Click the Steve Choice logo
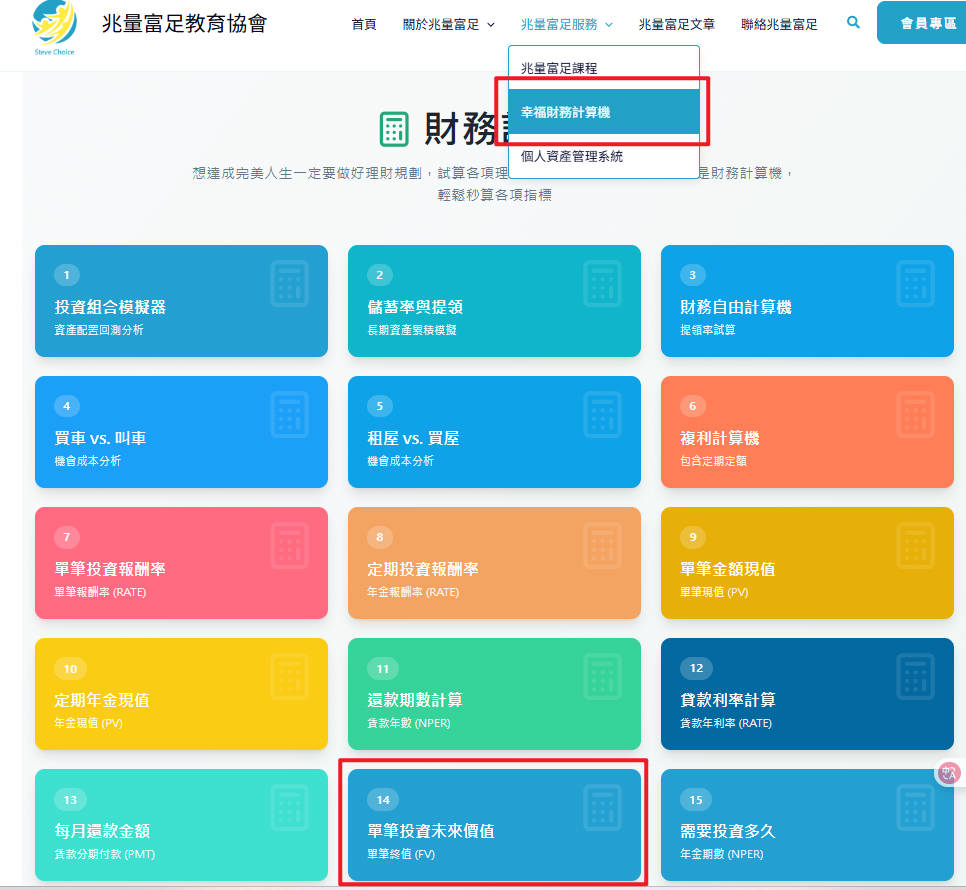The height and width of the screenshot is (890, 966). pyautogui.click(x=54, y=26)
